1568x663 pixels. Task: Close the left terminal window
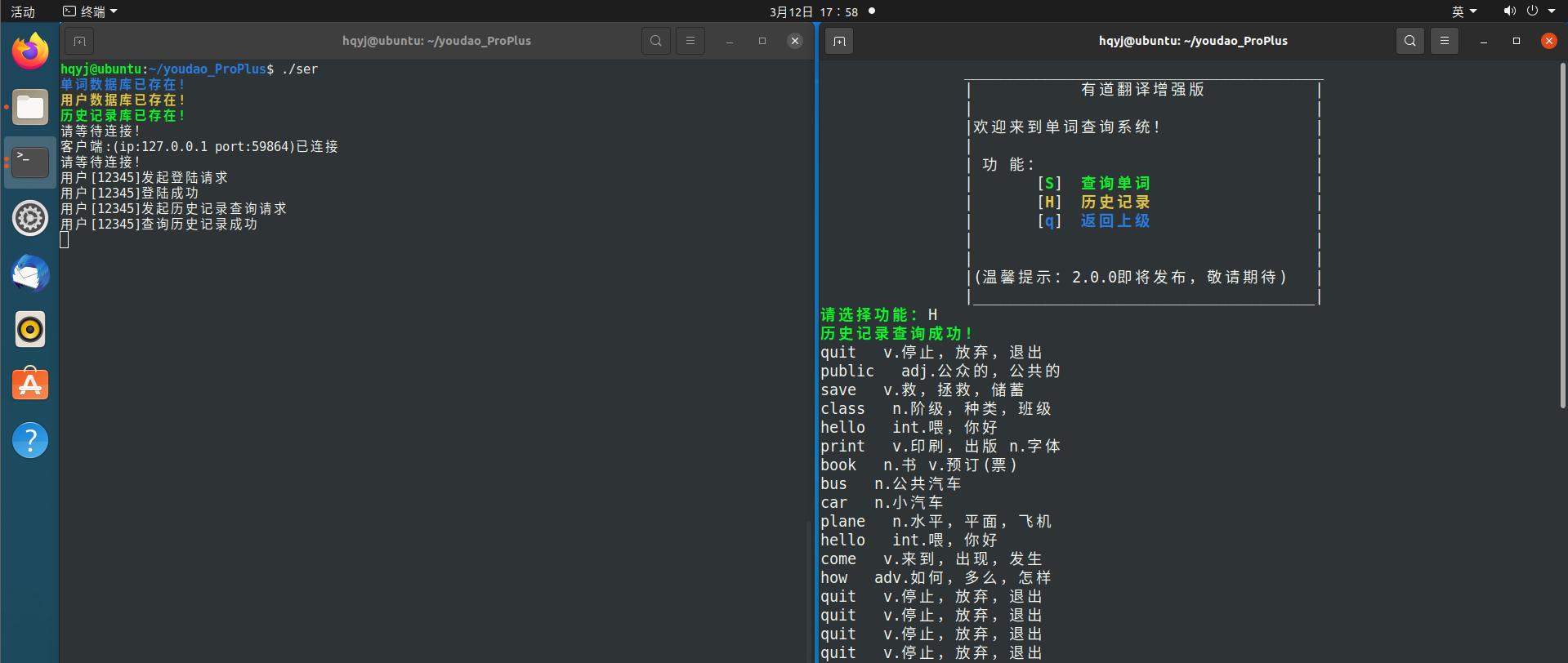(795, 41)
